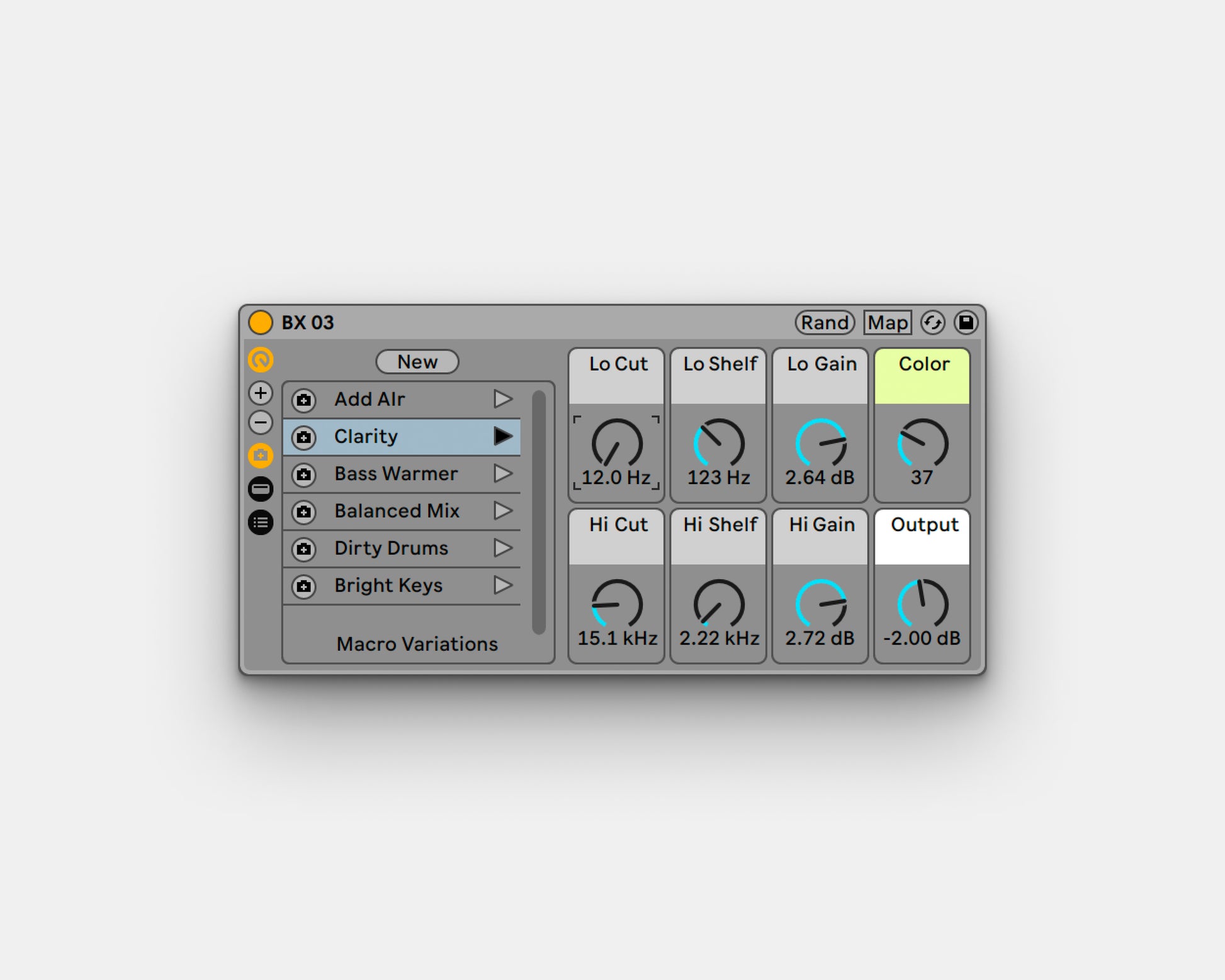
Task: Click the Color value 37
Action: (922, 477)
